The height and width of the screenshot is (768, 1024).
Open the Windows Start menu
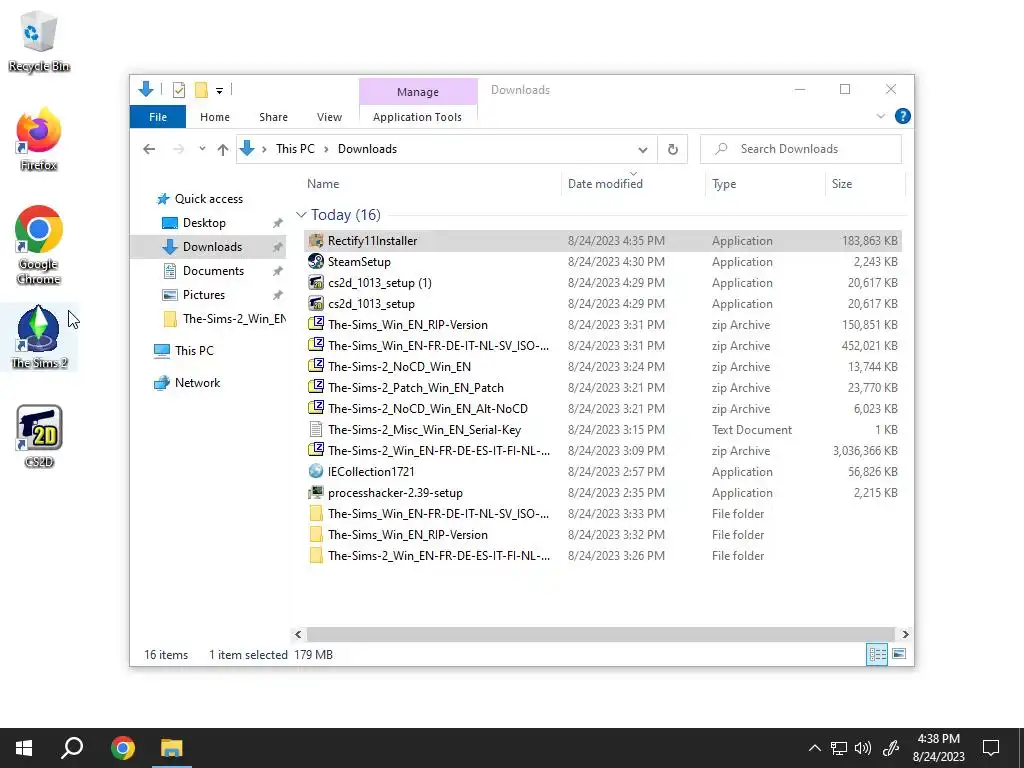(x=24, y=748)
